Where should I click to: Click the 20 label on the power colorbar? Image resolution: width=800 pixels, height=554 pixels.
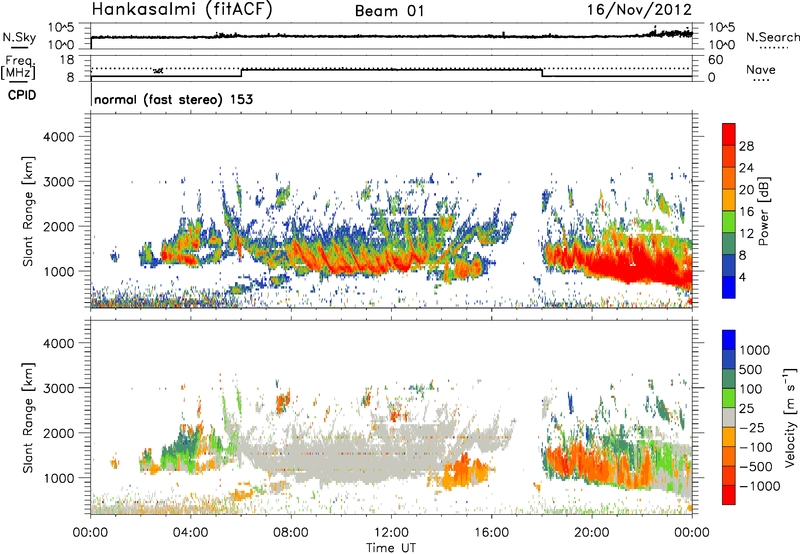pos(746,190)
